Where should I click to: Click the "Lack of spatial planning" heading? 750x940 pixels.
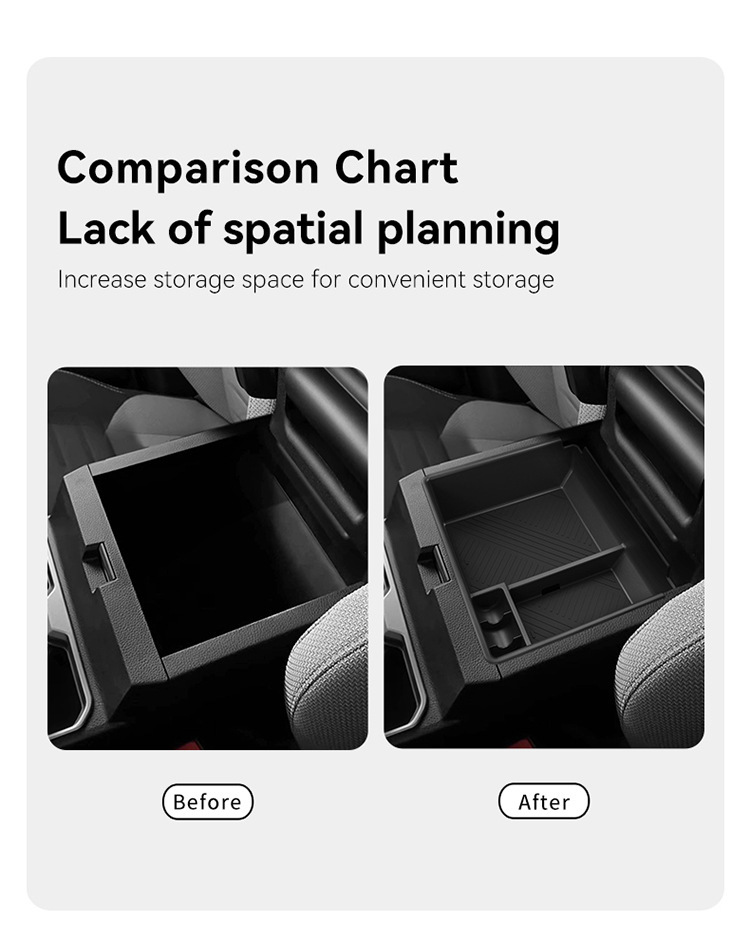308,228
